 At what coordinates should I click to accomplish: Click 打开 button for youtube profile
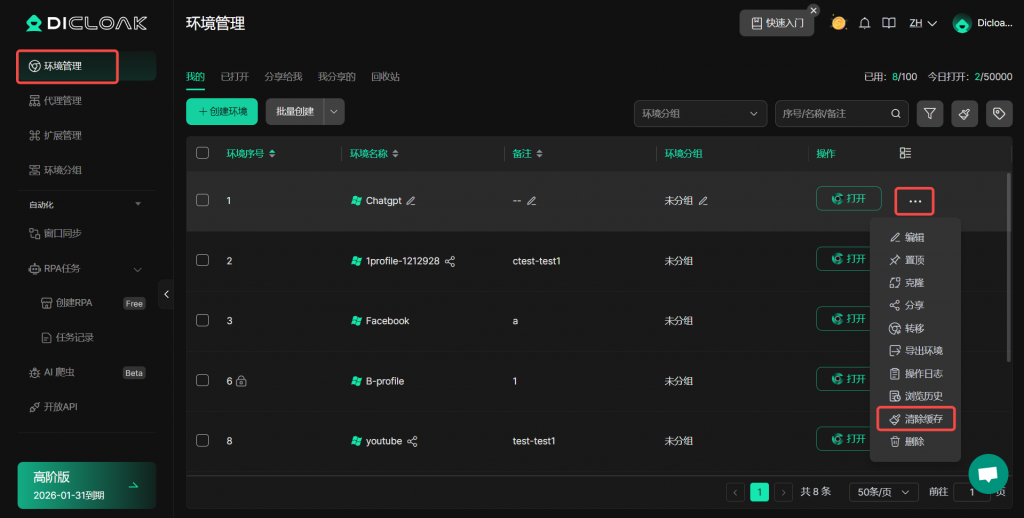848,439
